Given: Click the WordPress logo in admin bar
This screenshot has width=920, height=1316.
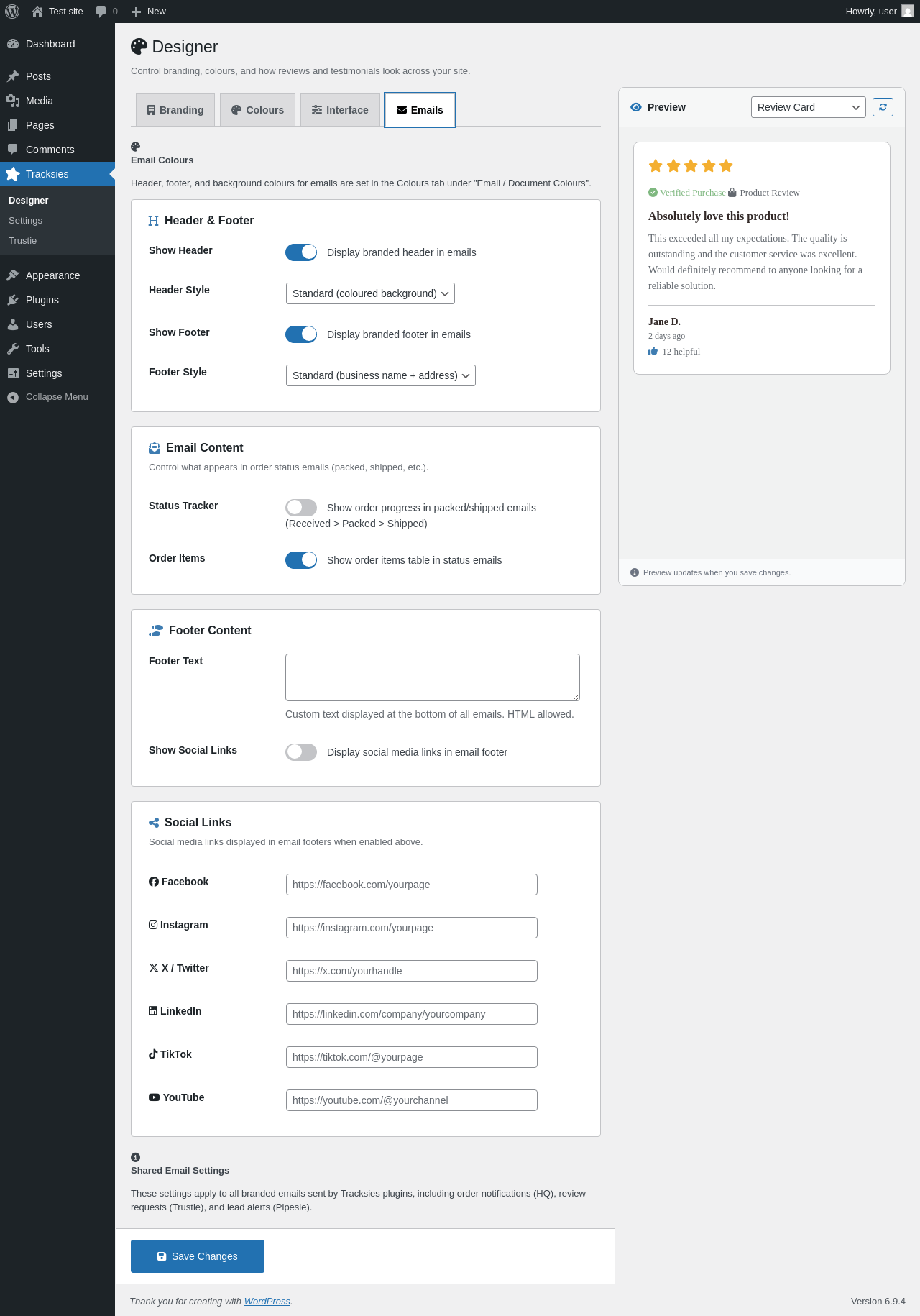Looking at the screenshot, I should [x=12, y=12].
